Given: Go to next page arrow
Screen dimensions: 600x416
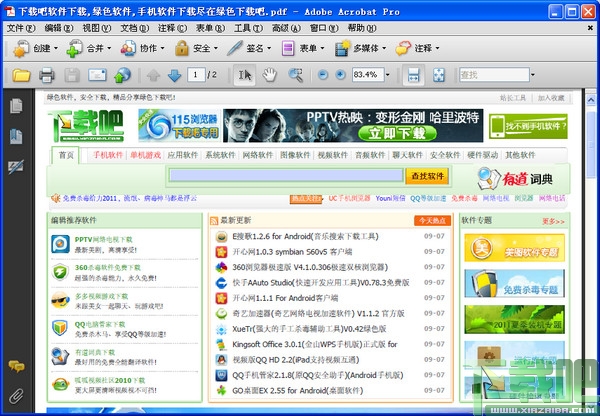Looking at the screenshot, I should [x=174, y=75].
